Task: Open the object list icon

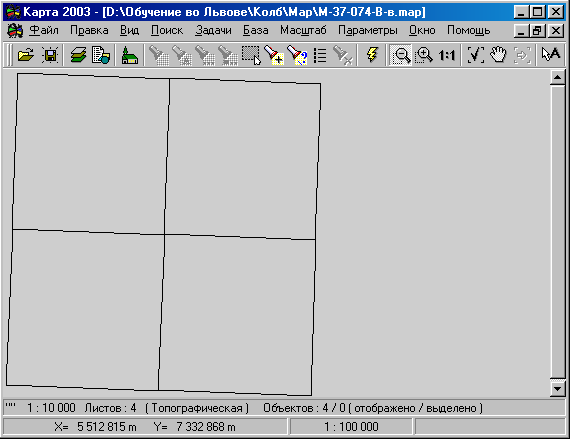Action: pyautogui.click(x=320, y=55)
